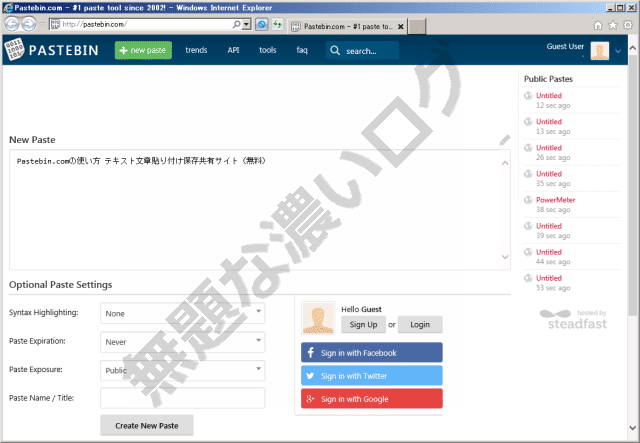
Task: Click the text area scroll down arrow
Action: point(505,257)
